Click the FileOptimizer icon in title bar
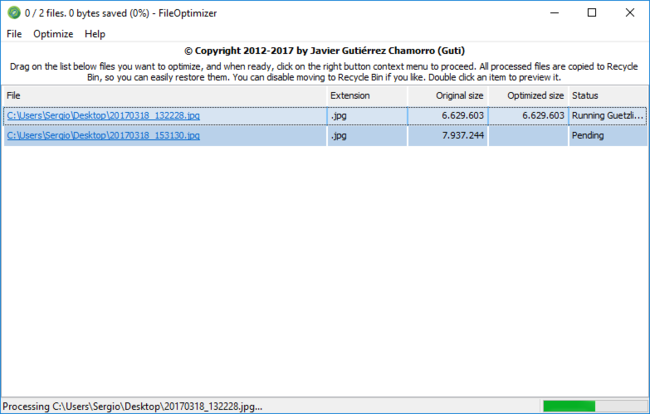This screenshot has height=414, width=650. click(x=12, y=12)
